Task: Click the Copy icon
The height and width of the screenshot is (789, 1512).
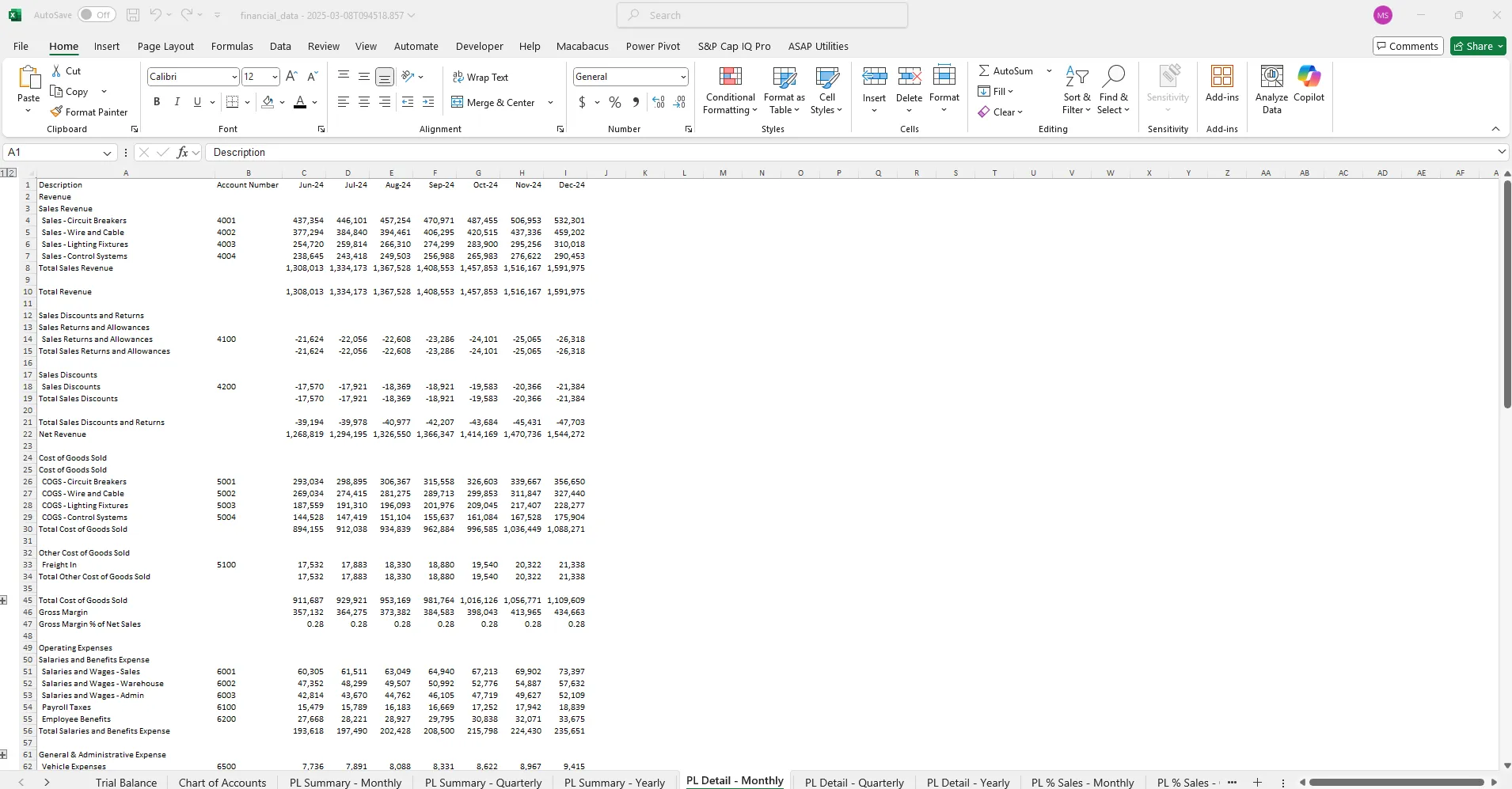Action: click(56, 91)
